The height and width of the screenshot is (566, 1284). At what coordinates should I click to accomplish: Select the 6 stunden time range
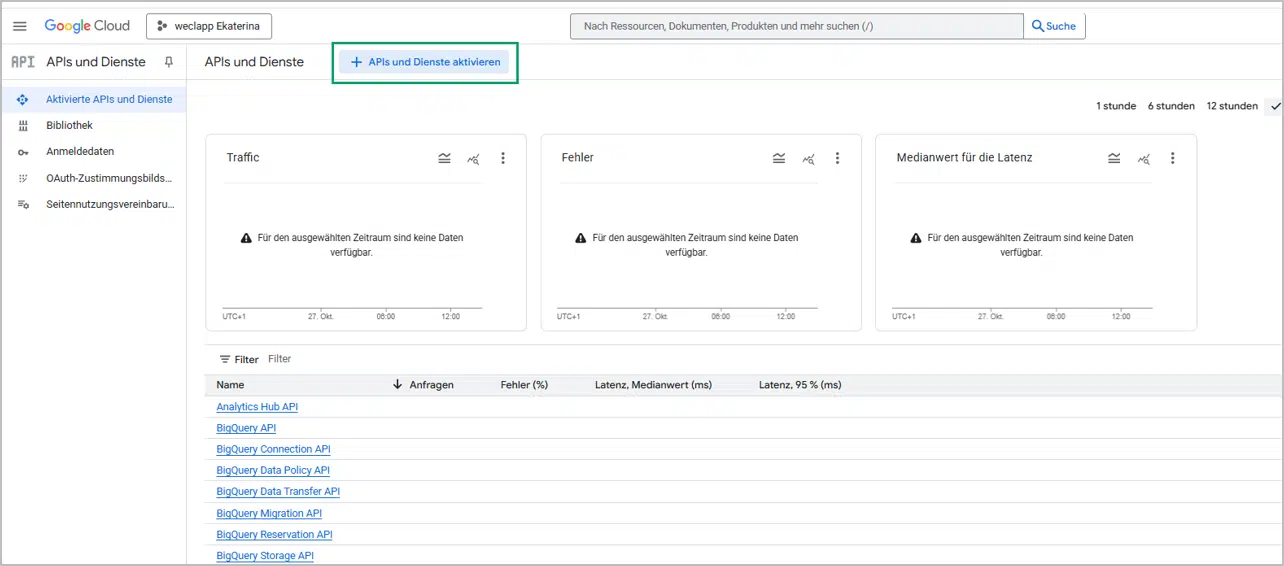tap(1171, 106)
